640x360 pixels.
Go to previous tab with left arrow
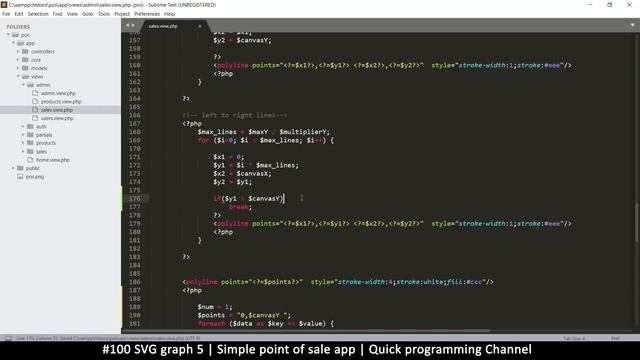[x=127, y=25]
